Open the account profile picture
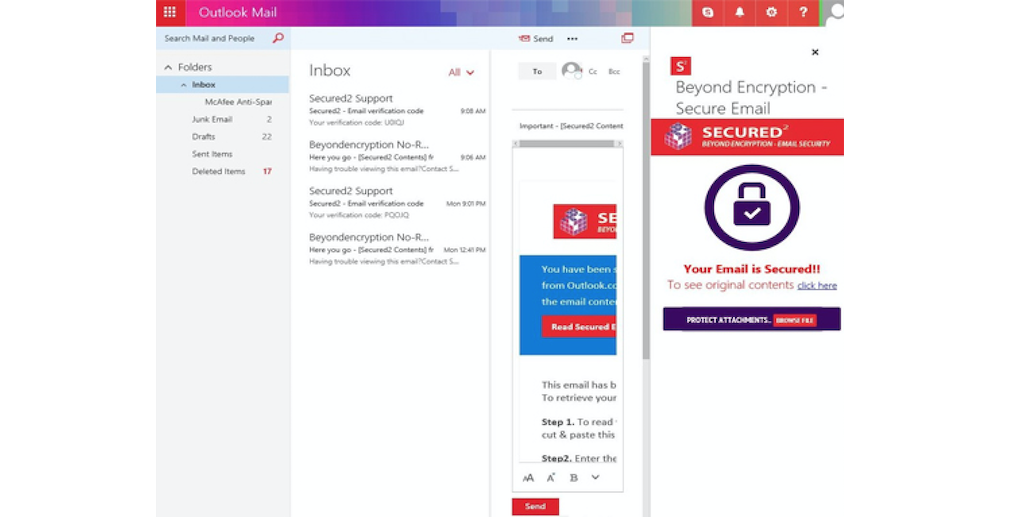1024x517 pixels. [x=833, y=12]
